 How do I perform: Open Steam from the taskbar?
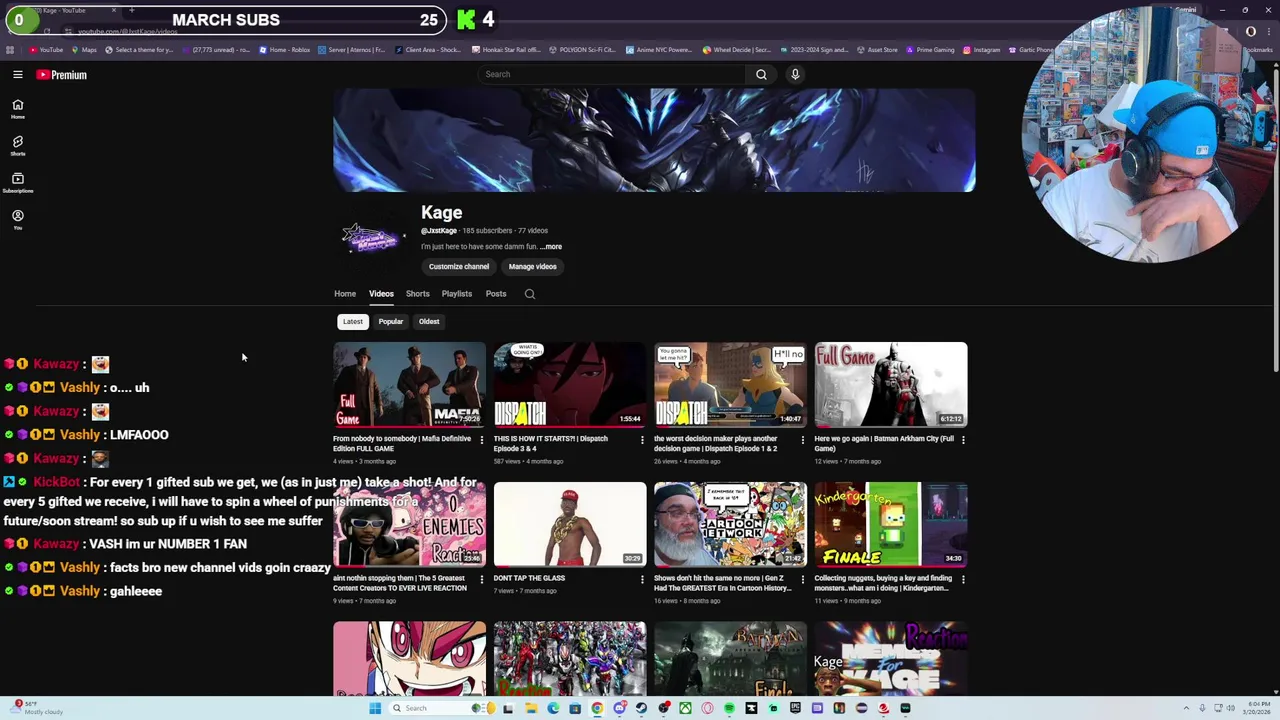pyautogui.click(x=641, y=708)
